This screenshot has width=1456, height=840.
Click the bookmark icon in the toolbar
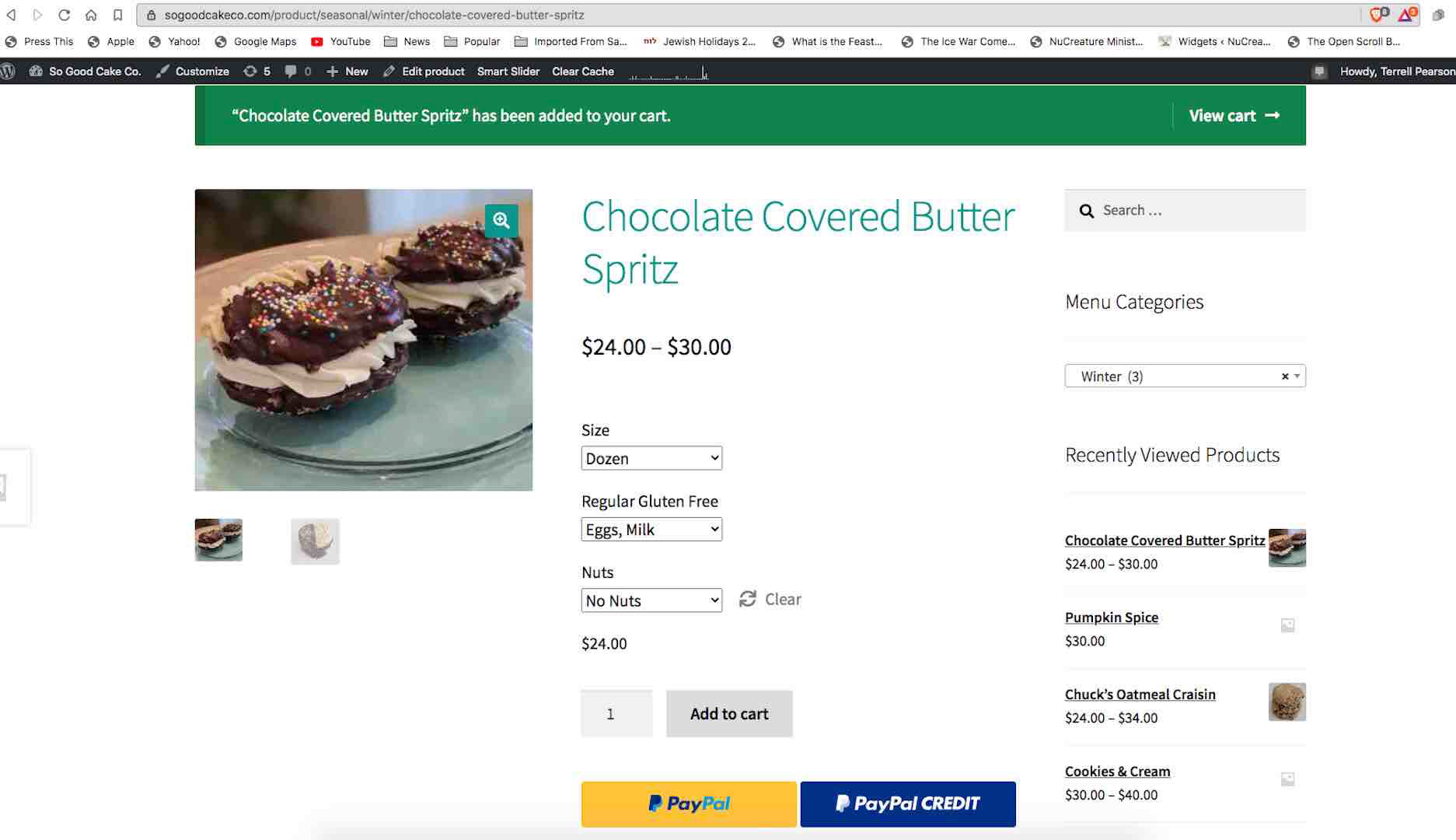[117, 15]
